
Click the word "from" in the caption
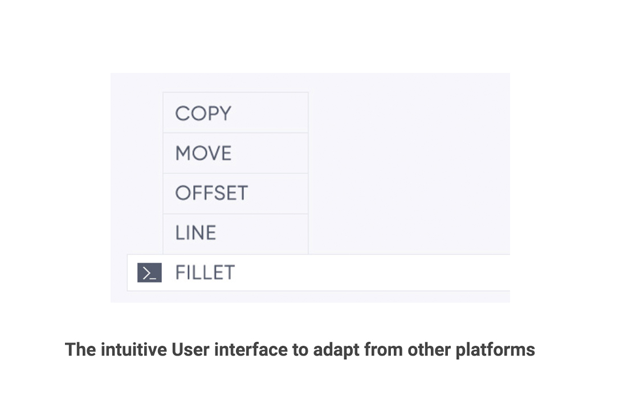click(x=383, y=350)
